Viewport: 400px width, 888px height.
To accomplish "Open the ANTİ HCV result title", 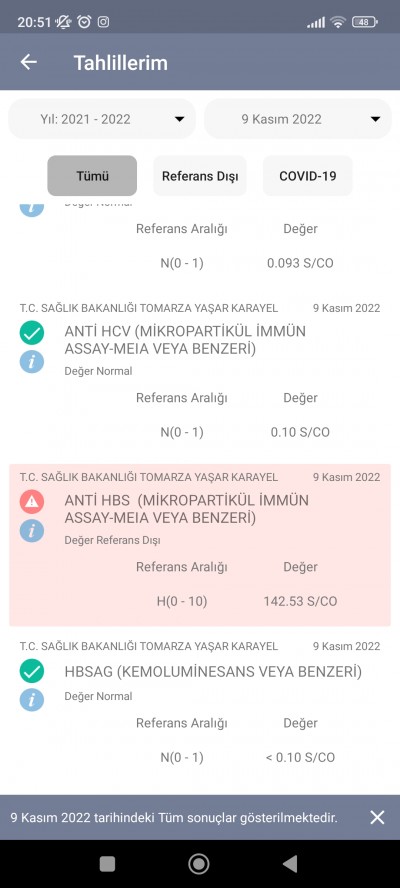I will pos(185,340).
